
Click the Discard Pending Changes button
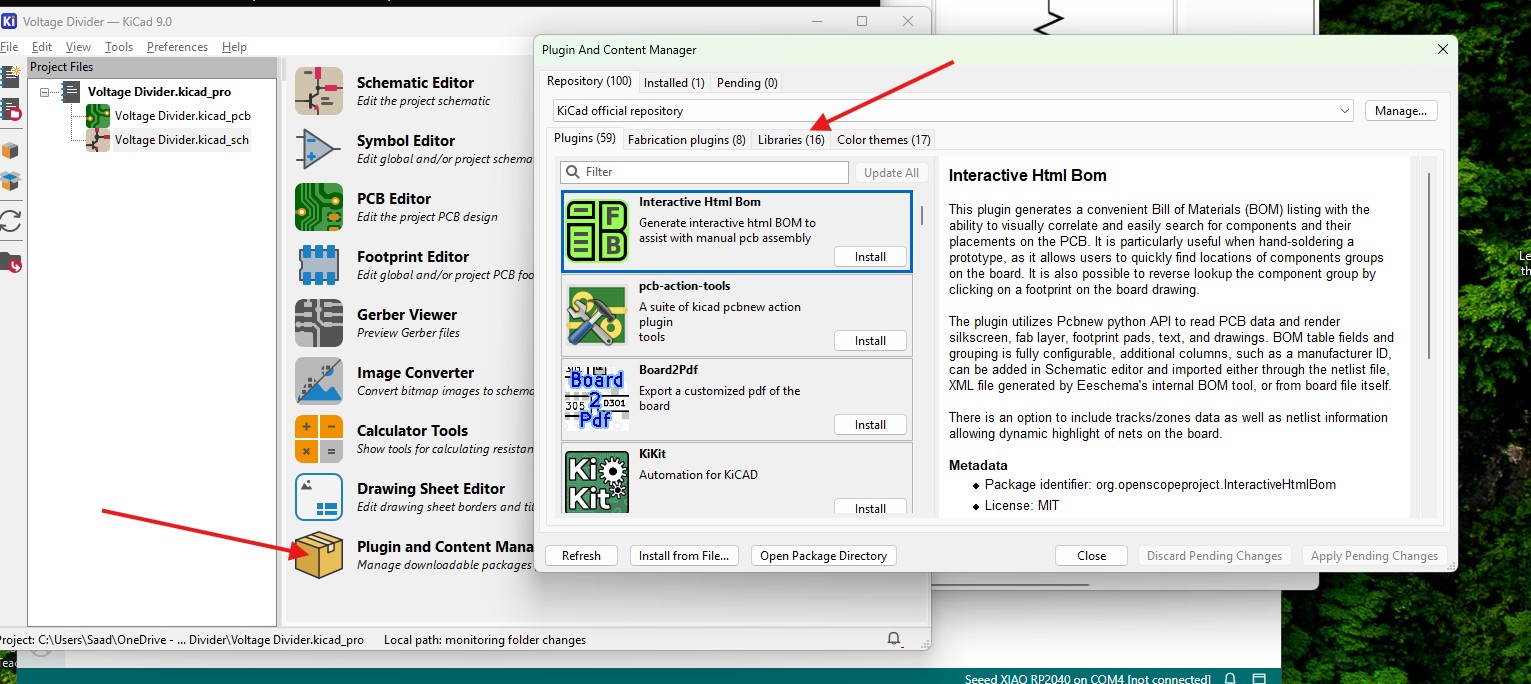[x=1214, y=556]
